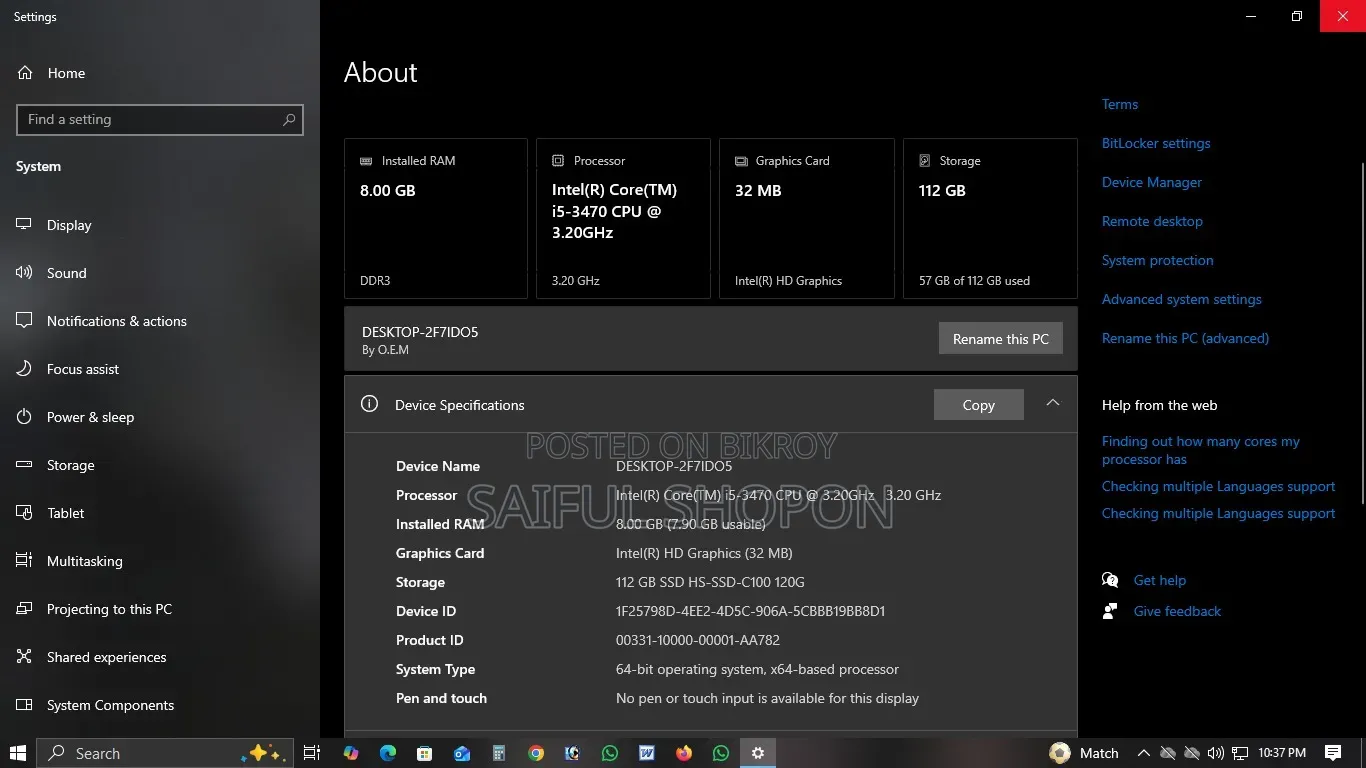Open Microsoft Edge from the taskbar
This screenshot has height=768, width=1366.
pyautogui.click(x=387, y=753)
